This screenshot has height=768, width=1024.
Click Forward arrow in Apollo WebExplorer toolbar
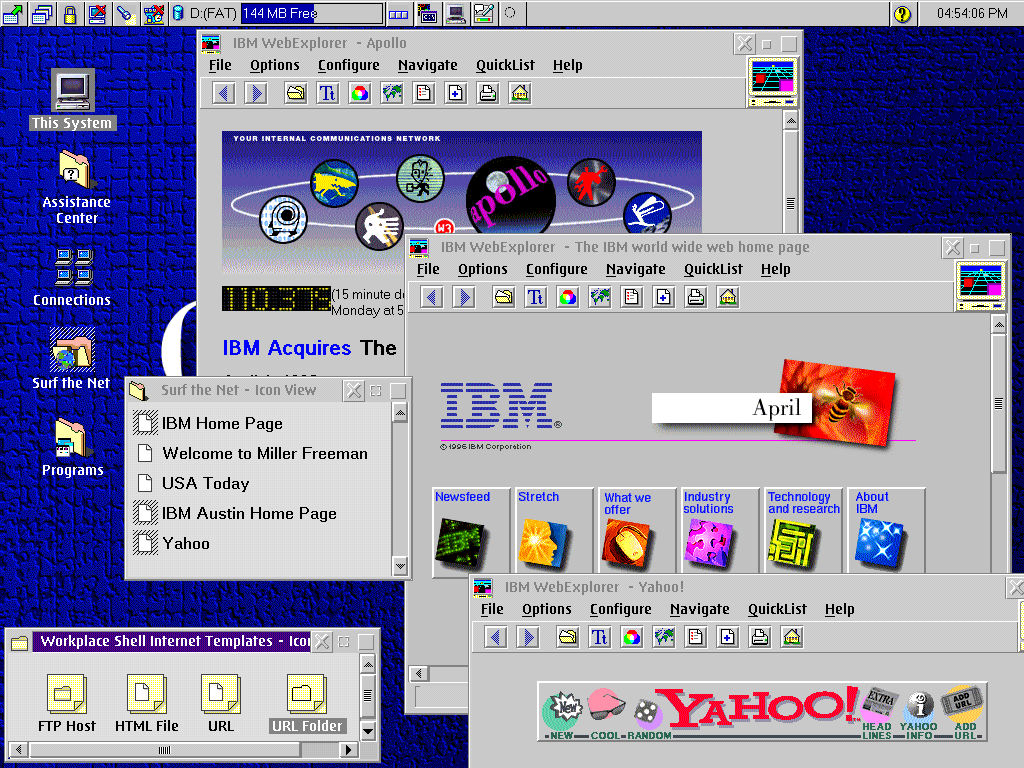pyautogui.click(x=256, y=93)
